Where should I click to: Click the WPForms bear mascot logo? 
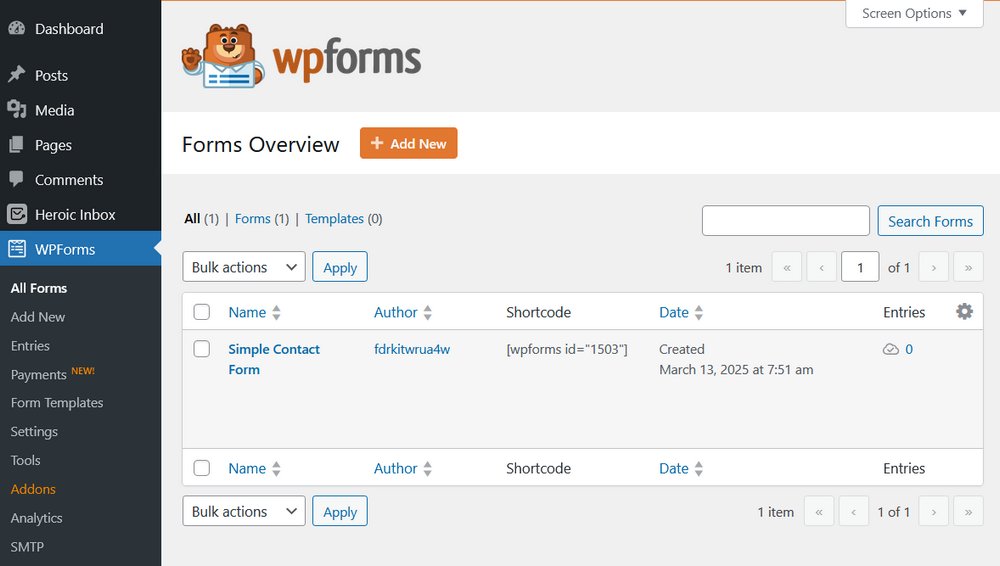click(x=222, y=56)
